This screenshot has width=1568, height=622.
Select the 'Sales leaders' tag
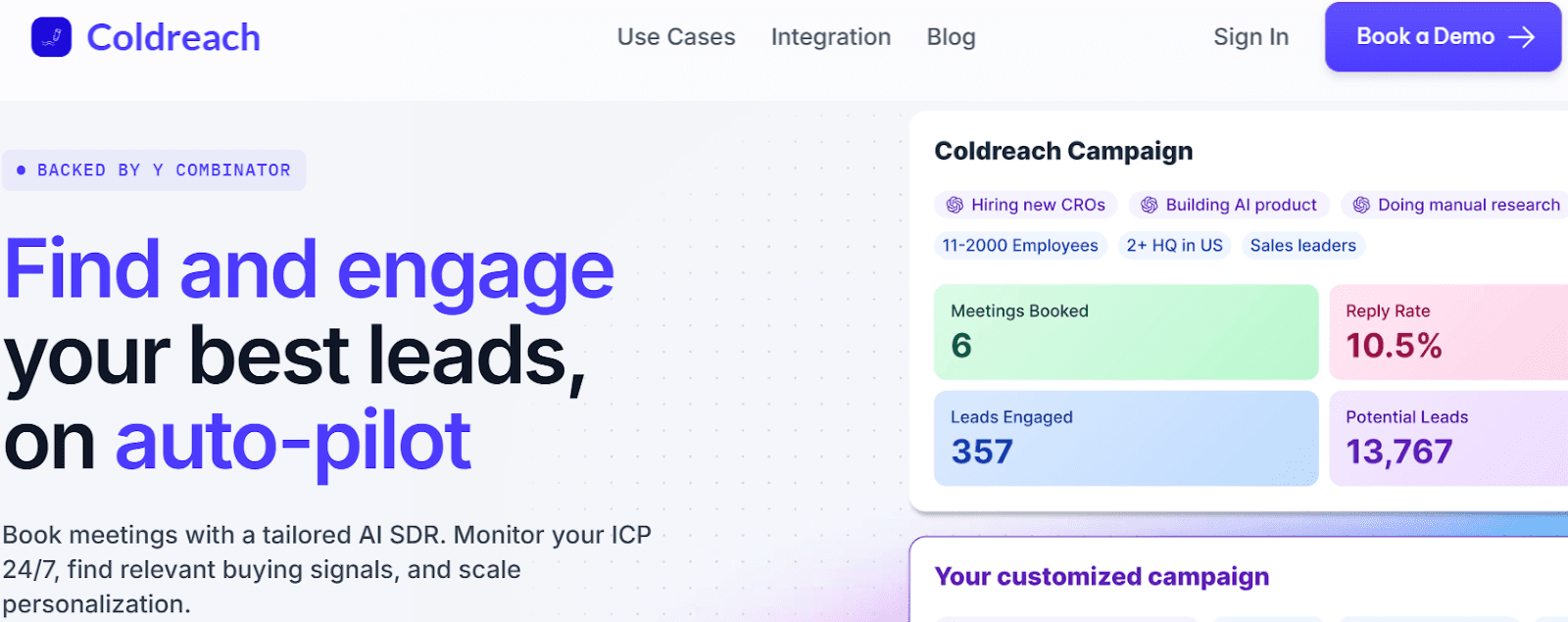point(1301,245)
